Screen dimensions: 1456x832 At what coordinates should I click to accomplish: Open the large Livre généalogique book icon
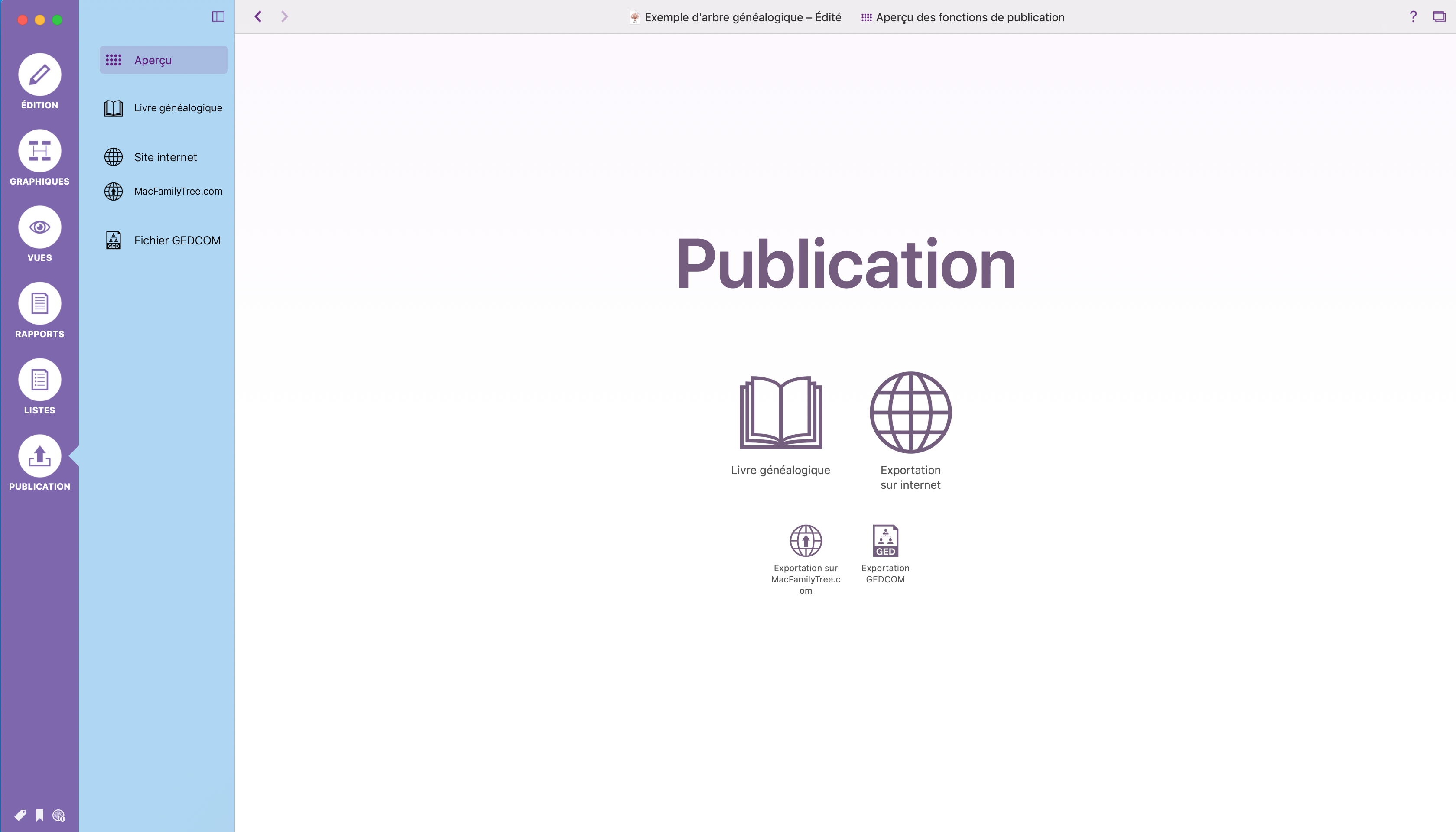tap(780, 413)
